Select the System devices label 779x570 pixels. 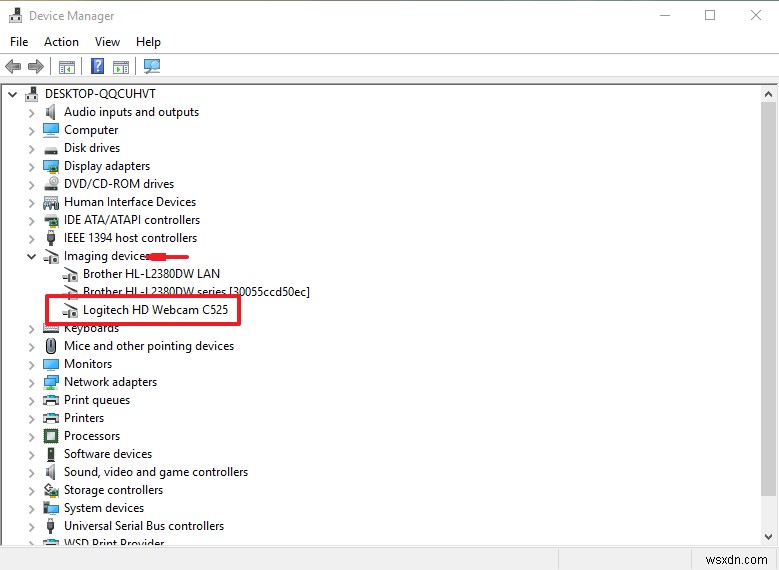[104, 508]
